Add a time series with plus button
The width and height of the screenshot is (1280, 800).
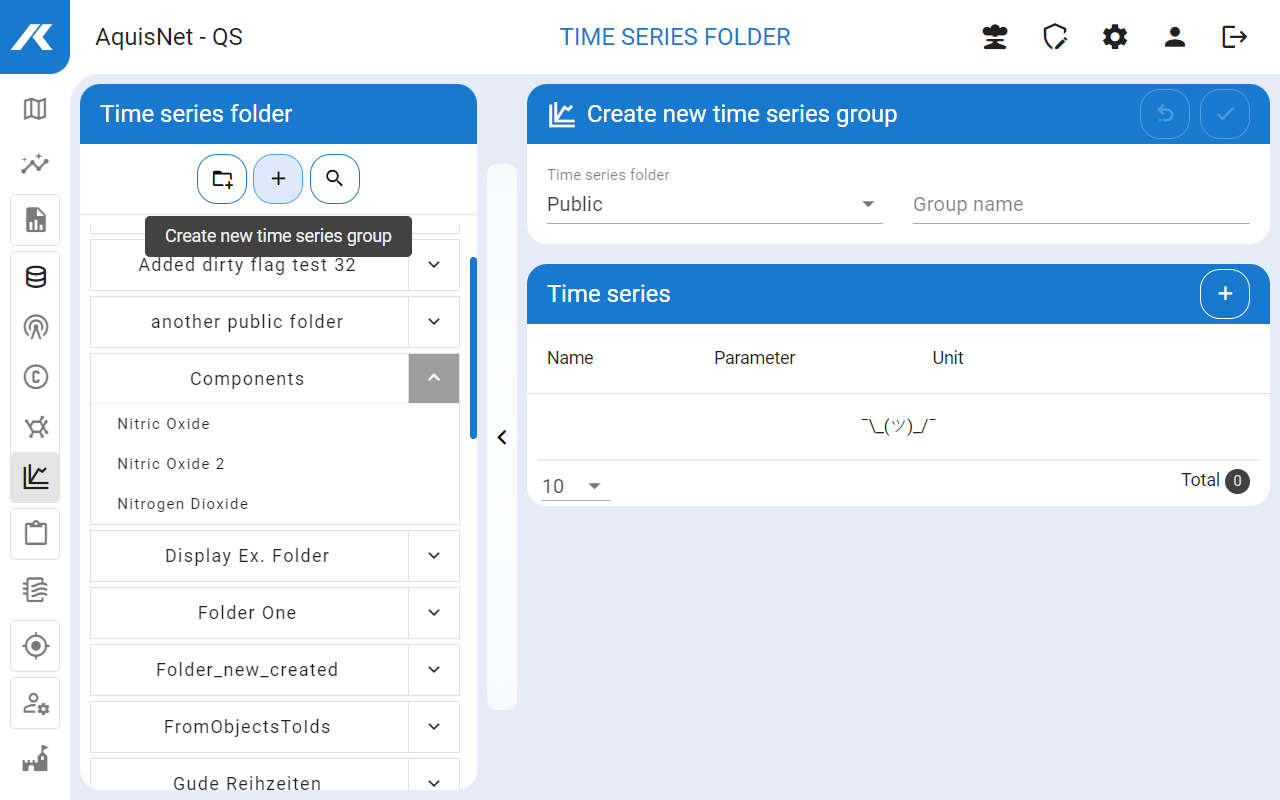tap(1225, 294)
